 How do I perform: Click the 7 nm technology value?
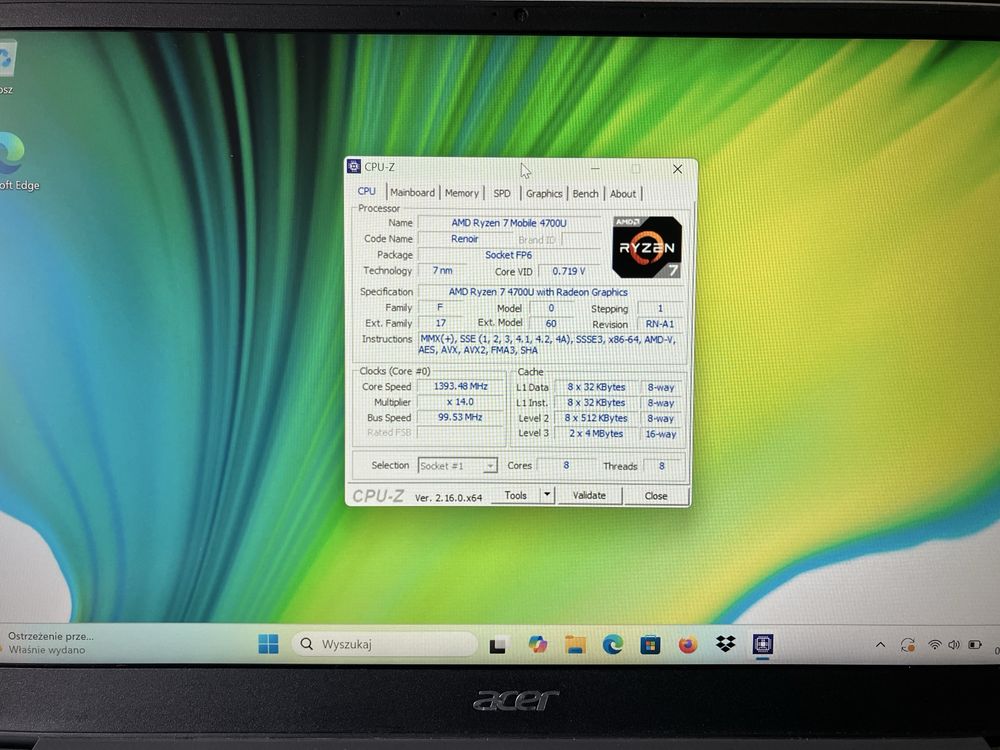[442, 270]
